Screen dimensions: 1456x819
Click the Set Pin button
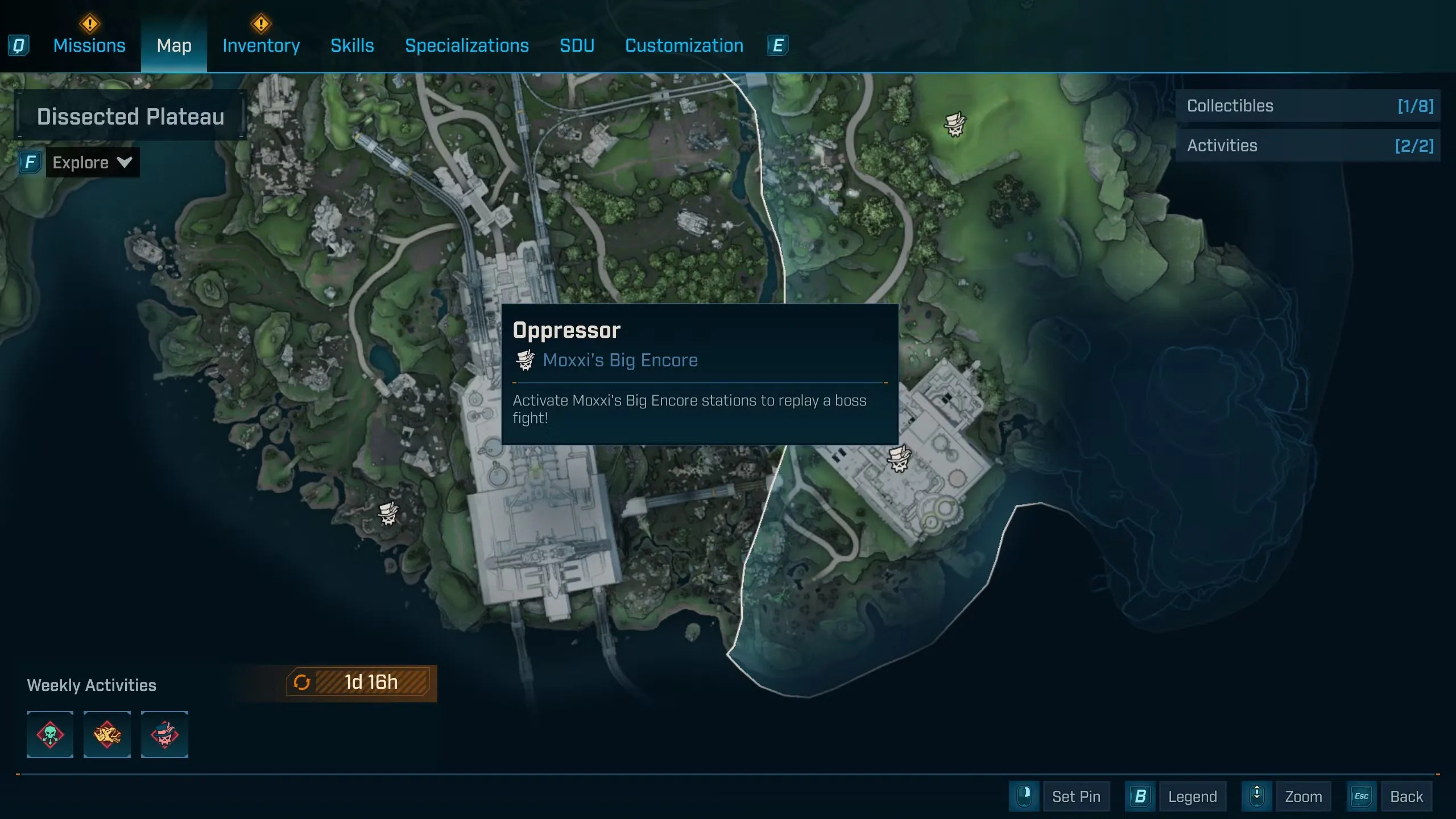[x=1076, y=797]
